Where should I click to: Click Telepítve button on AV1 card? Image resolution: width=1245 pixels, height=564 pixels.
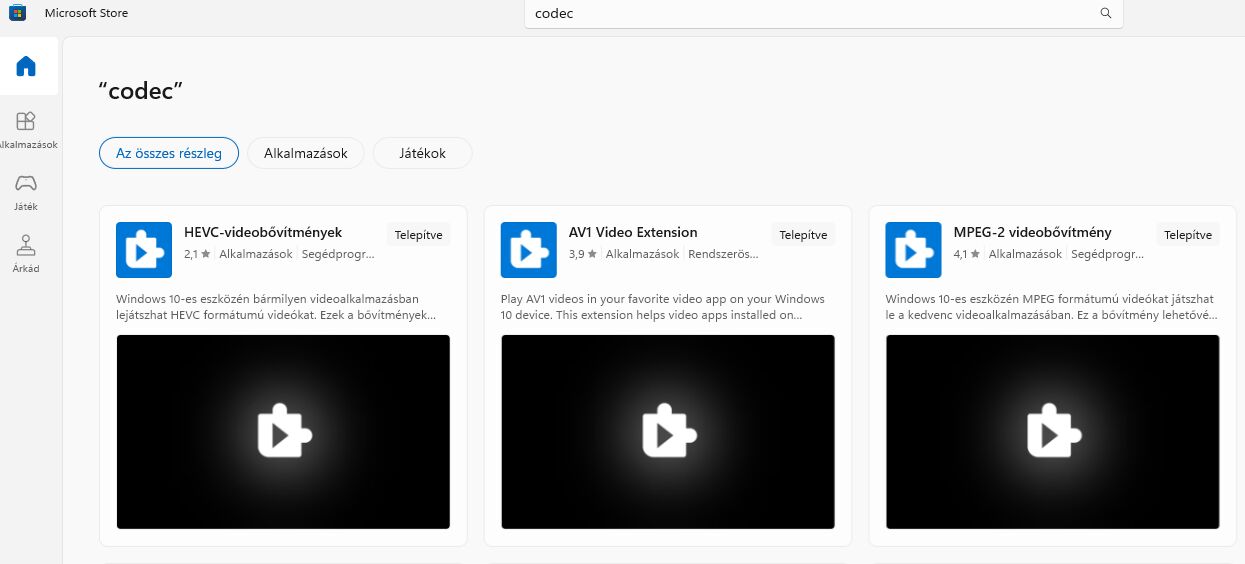(x=803, y=235)
